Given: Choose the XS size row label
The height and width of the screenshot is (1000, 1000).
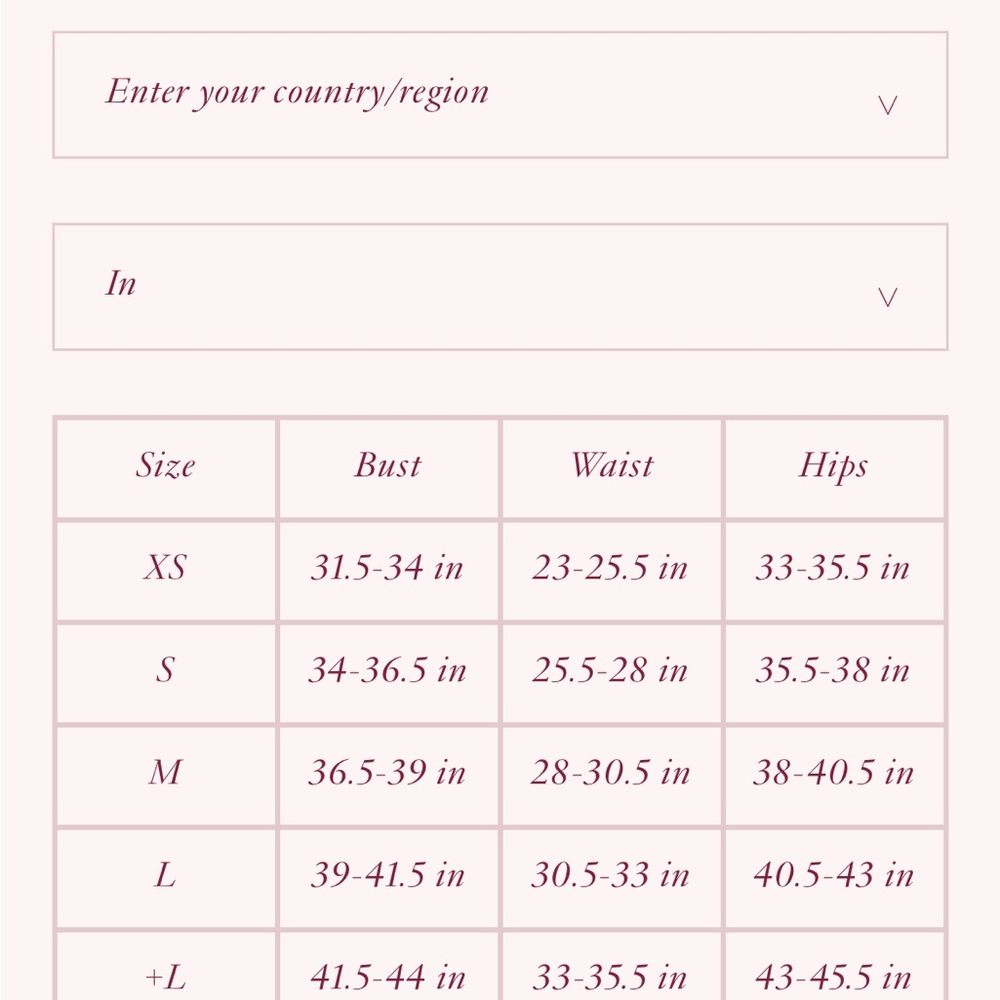Looking at the screenshot, I should point(166,568).
